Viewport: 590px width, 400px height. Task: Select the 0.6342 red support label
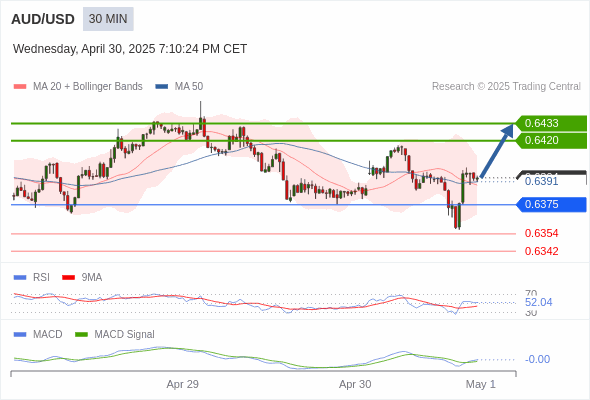pos(541,251)
